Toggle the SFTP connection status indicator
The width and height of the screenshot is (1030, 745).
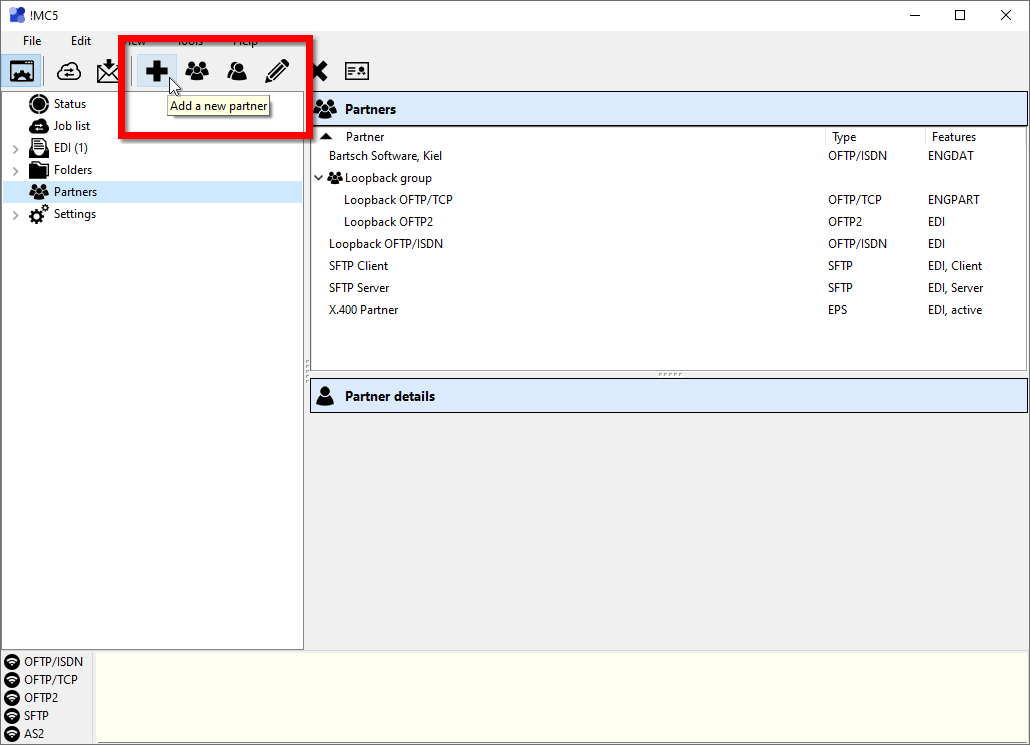pyautogui.click(x=10, y=715)
